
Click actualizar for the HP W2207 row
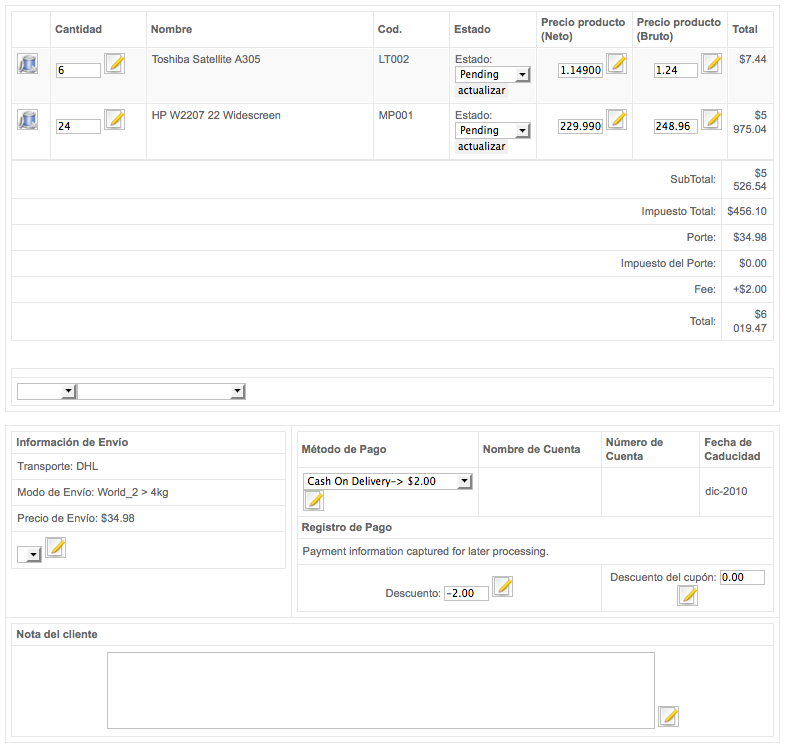tap(482, 147)
